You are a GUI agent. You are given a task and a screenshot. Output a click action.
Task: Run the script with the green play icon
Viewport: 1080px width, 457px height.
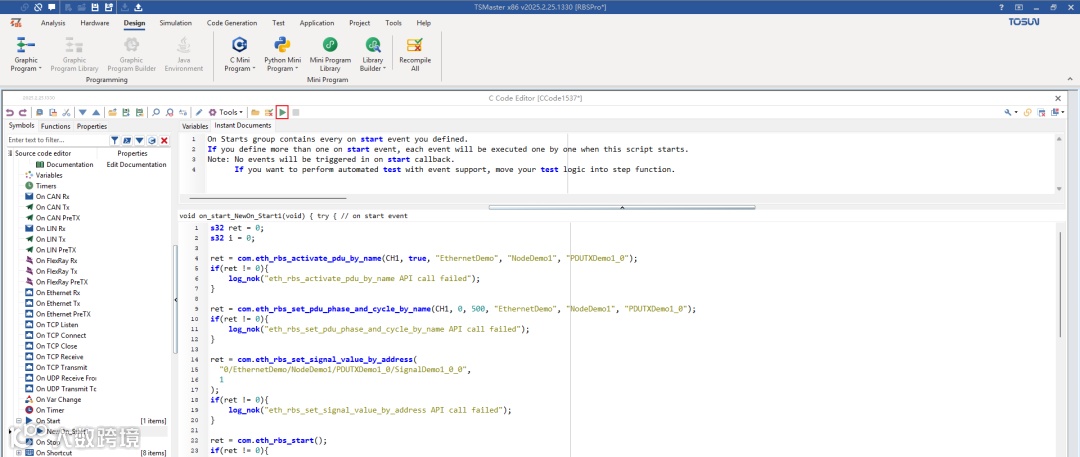tap(283, 112)
